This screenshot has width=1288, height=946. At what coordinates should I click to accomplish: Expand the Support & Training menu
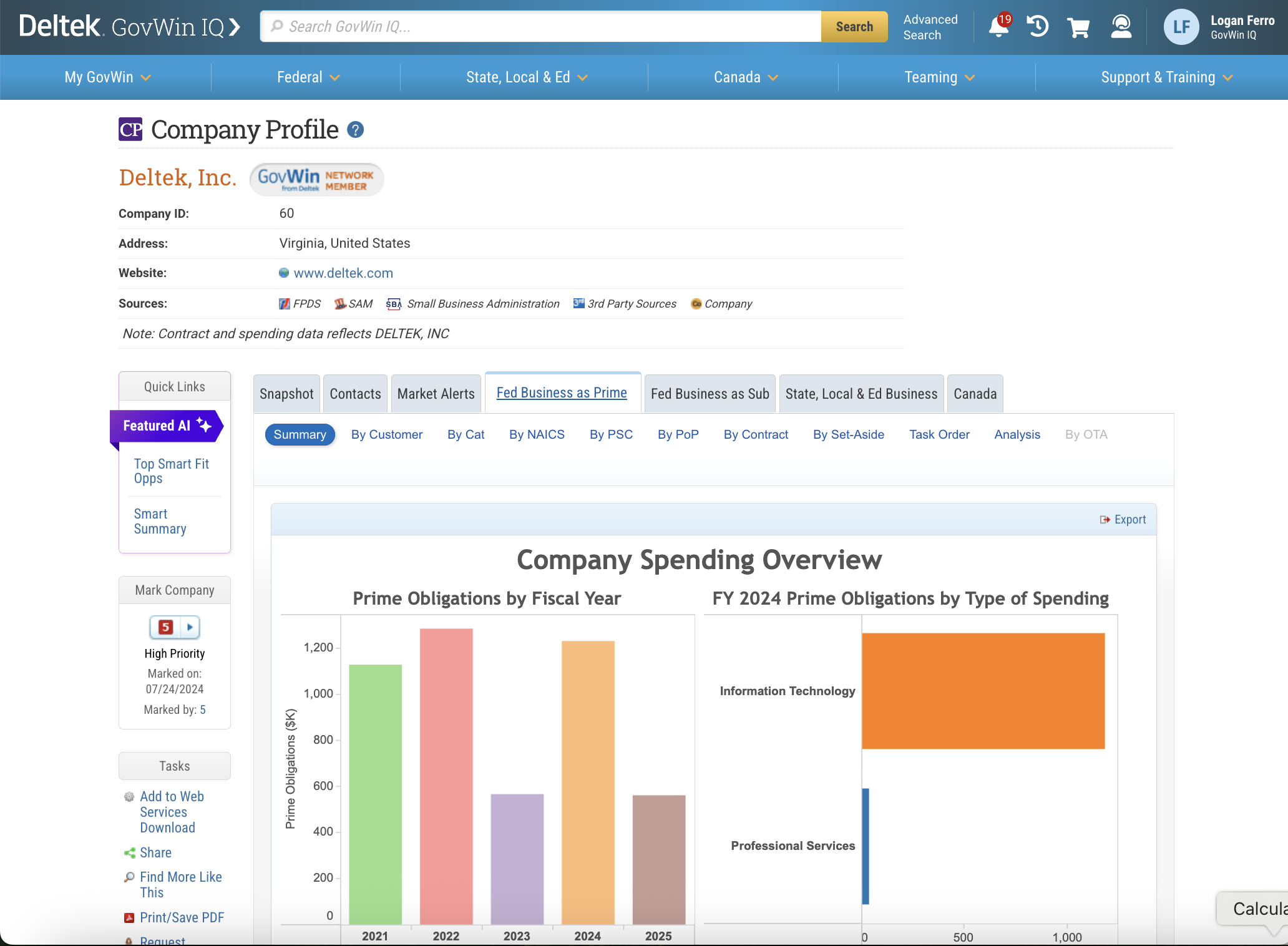(x=1167, y=77)
